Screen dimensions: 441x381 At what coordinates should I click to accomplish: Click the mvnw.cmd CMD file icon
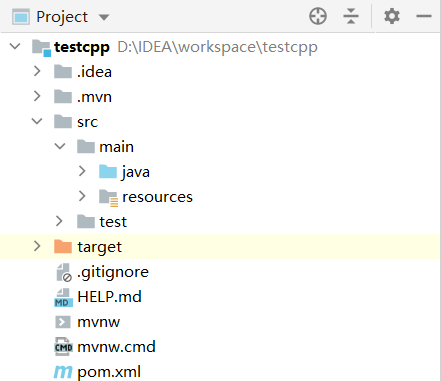[63, 347]
